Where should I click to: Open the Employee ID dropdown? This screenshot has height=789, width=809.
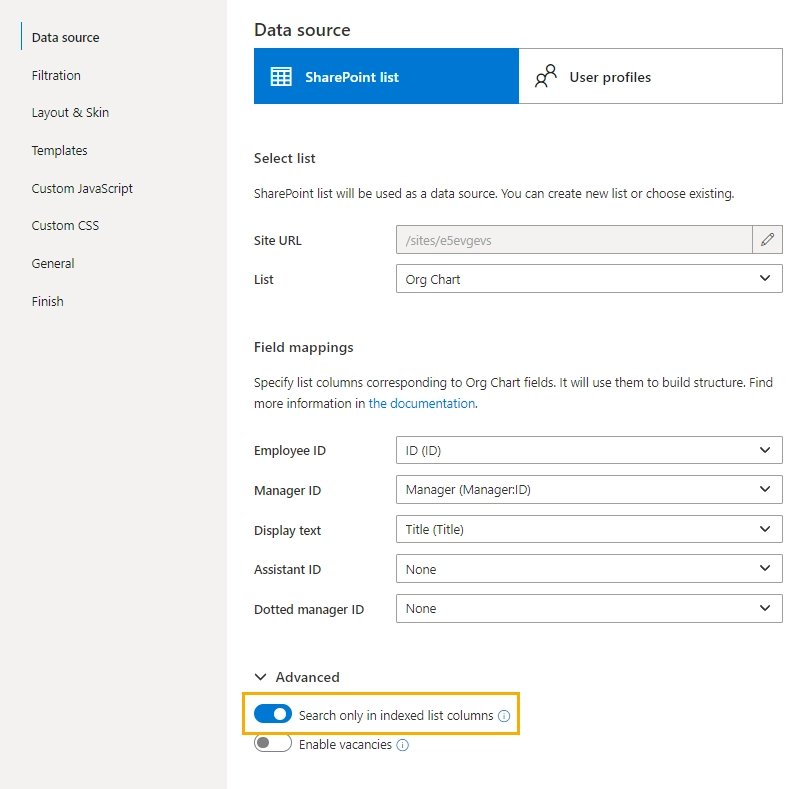coord(589,450)
